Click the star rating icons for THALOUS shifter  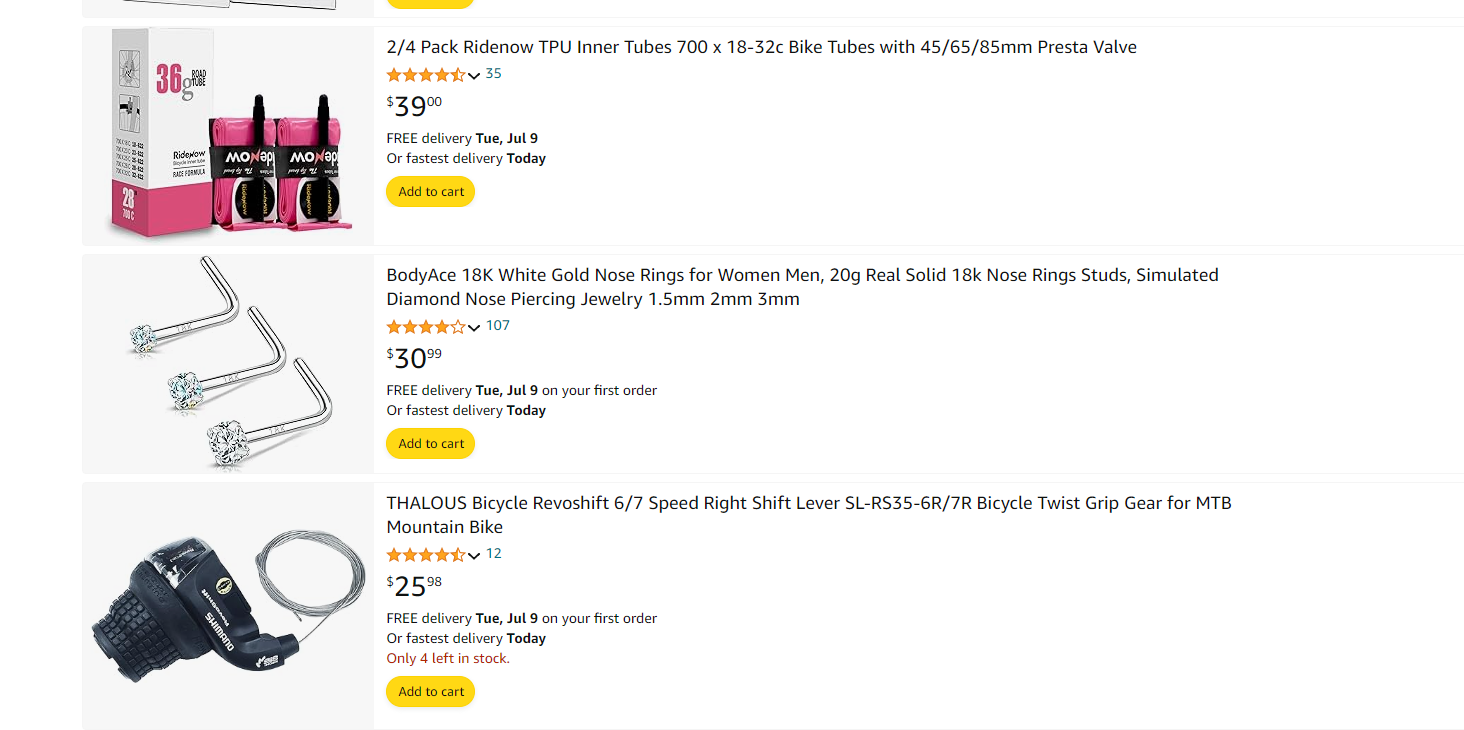pyautogui.click(x=425, y=555)
